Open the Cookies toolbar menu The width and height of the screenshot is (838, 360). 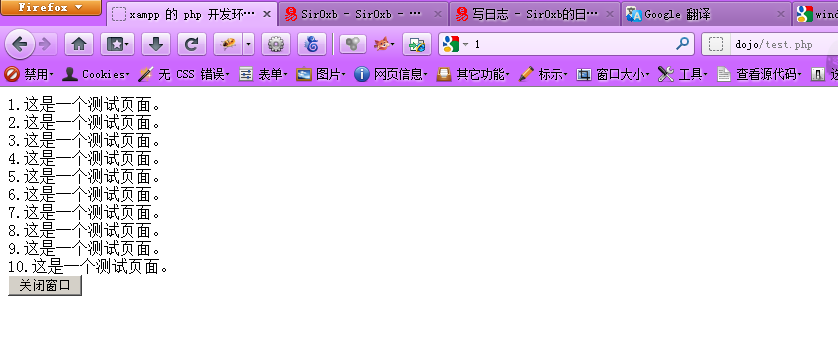click(96, 74)
